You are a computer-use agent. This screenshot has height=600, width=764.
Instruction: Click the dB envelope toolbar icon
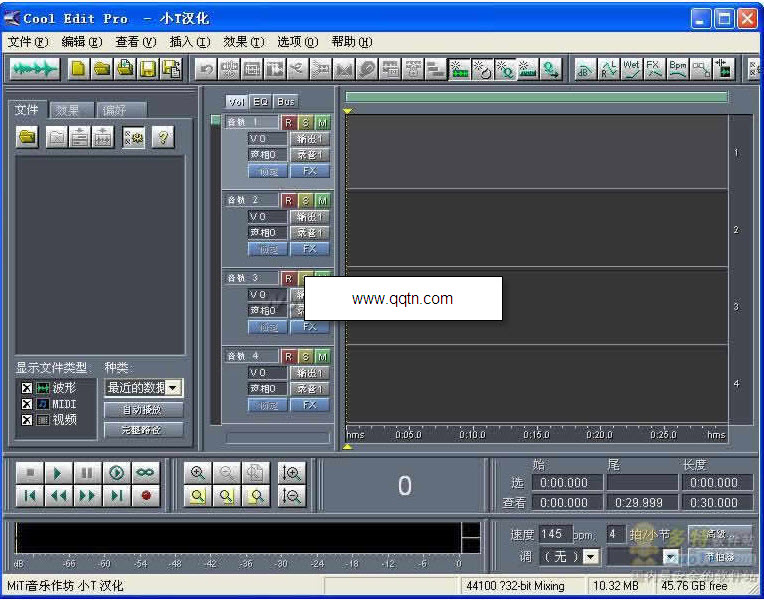coord(585,69)
